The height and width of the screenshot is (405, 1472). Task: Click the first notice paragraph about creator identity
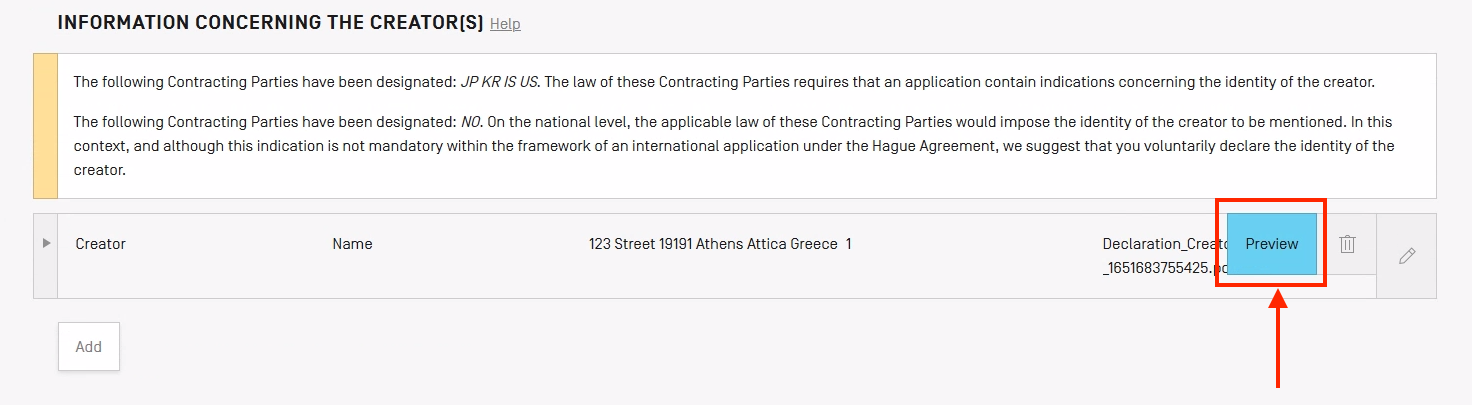coord(730,82)
